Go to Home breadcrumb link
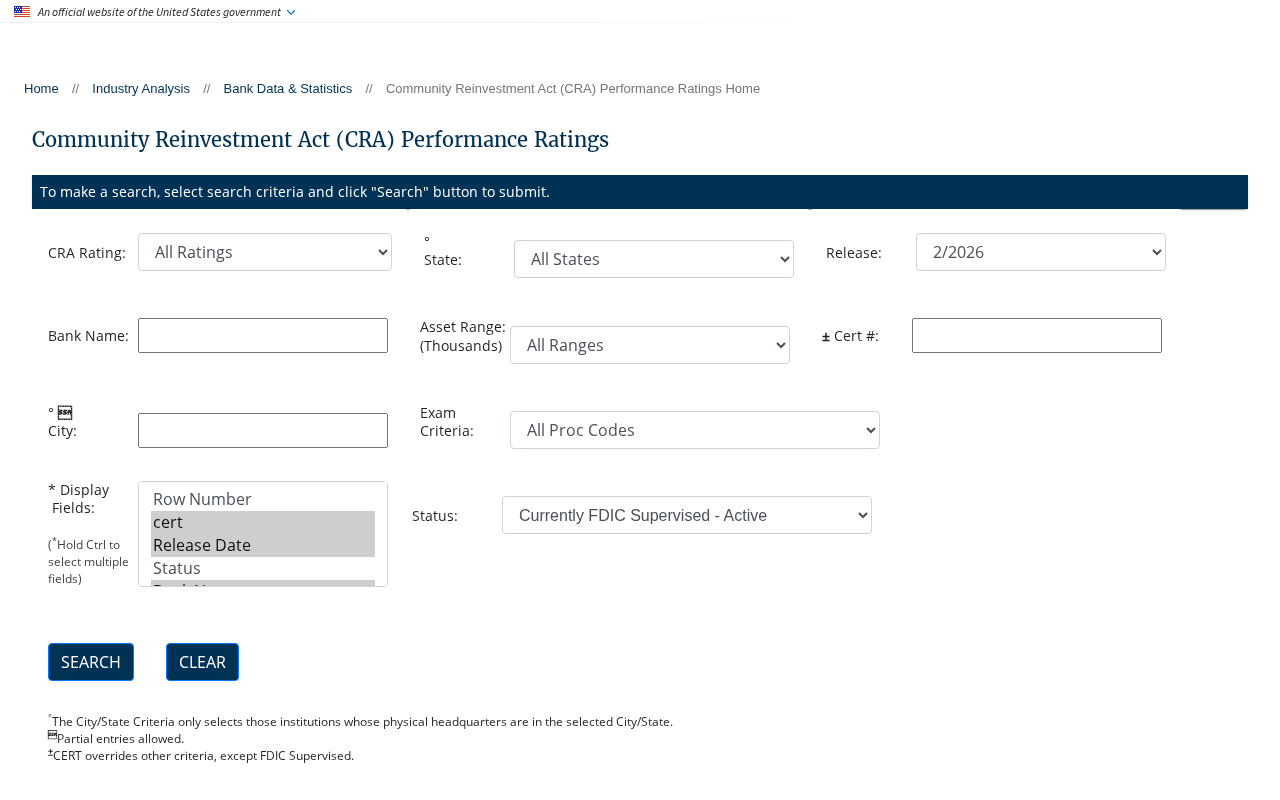This screenshot has width=1280, height=800. pyautogui.click(x=41, y=89)
